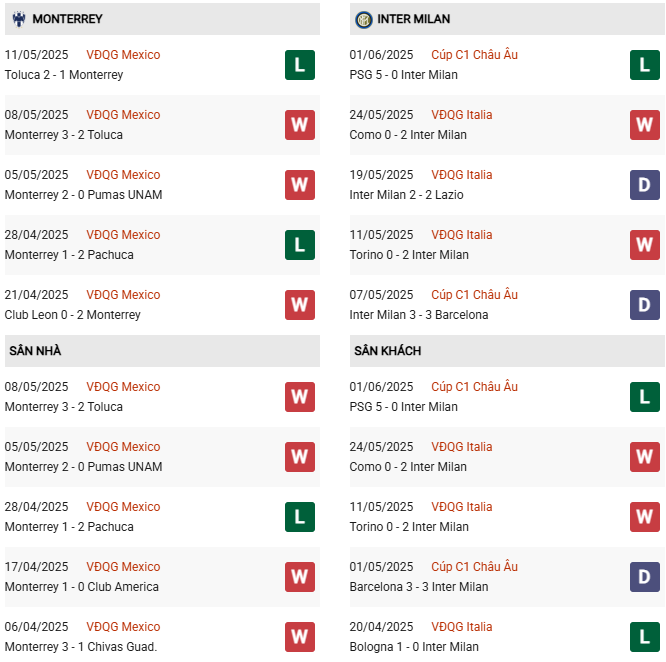The image size is (666, 662).
Task: Click the W badge for Club Leon 0-2 Monterrey
Action: tap(299, 305)
